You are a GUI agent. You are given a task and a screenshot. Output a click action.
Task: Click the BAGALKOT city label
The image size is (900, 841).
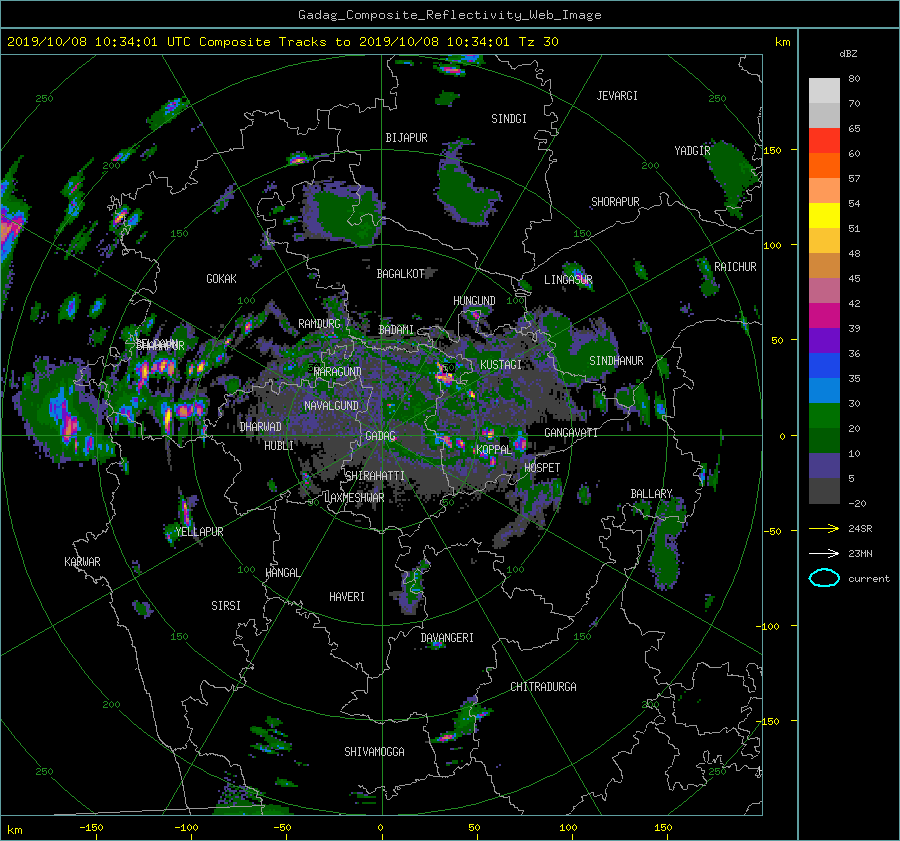click(401, 274)
